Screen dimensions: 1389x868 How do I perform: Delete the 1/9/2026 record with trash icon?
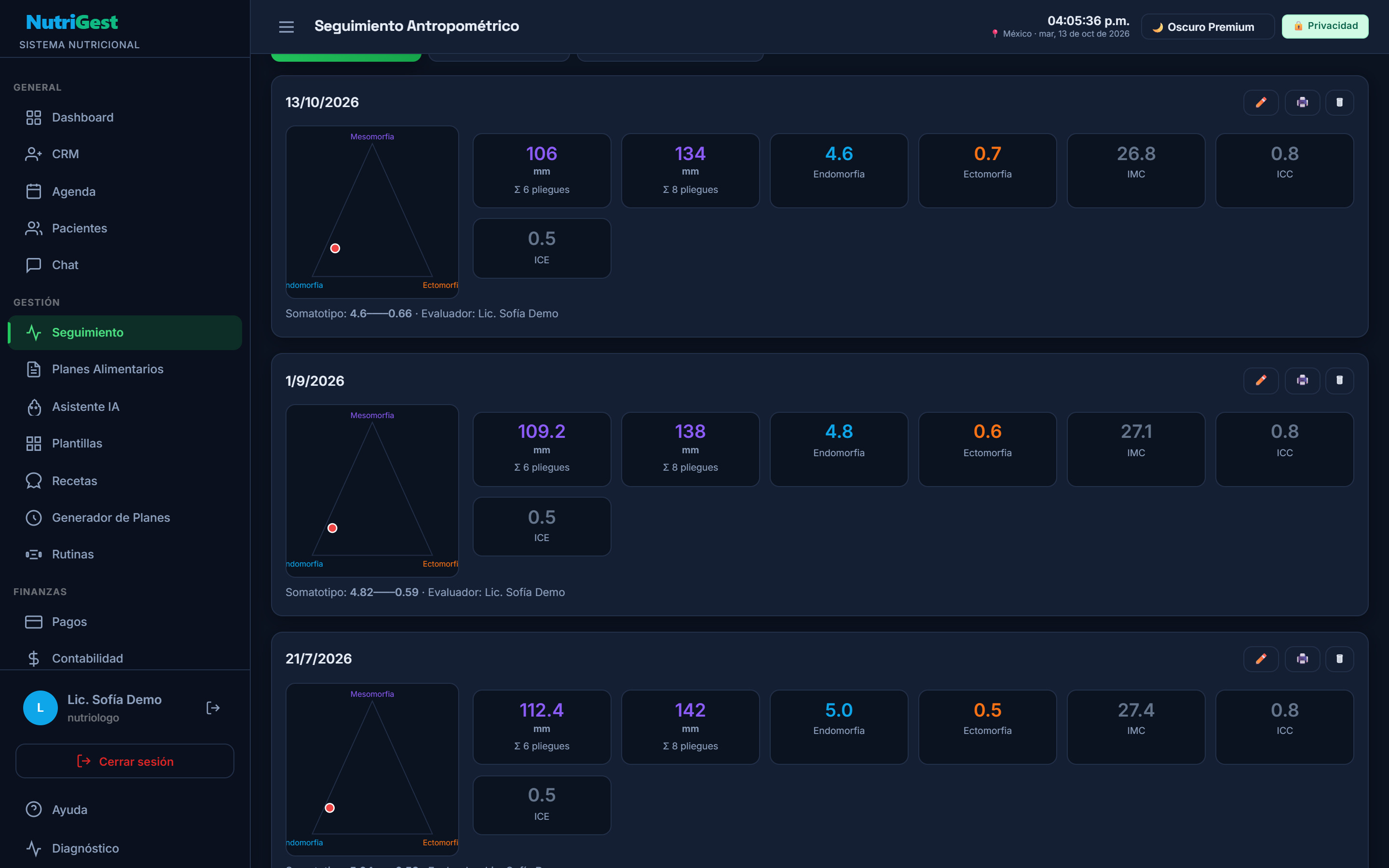1339,380
